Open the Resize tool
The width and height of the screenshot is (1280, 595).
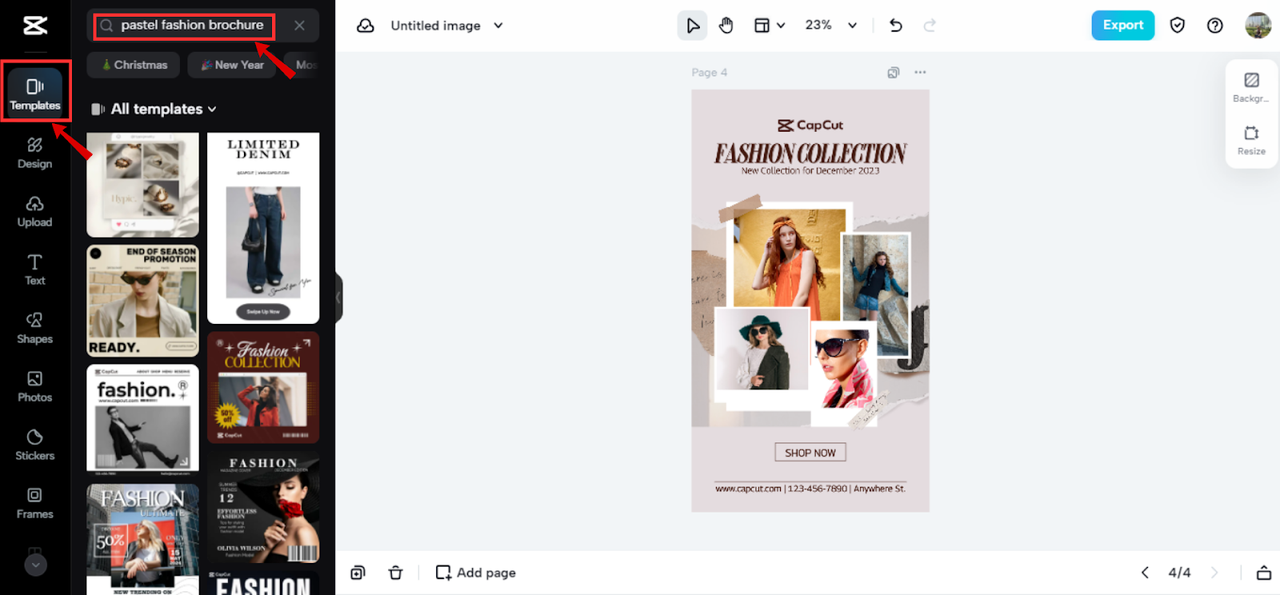[1251, 140]
